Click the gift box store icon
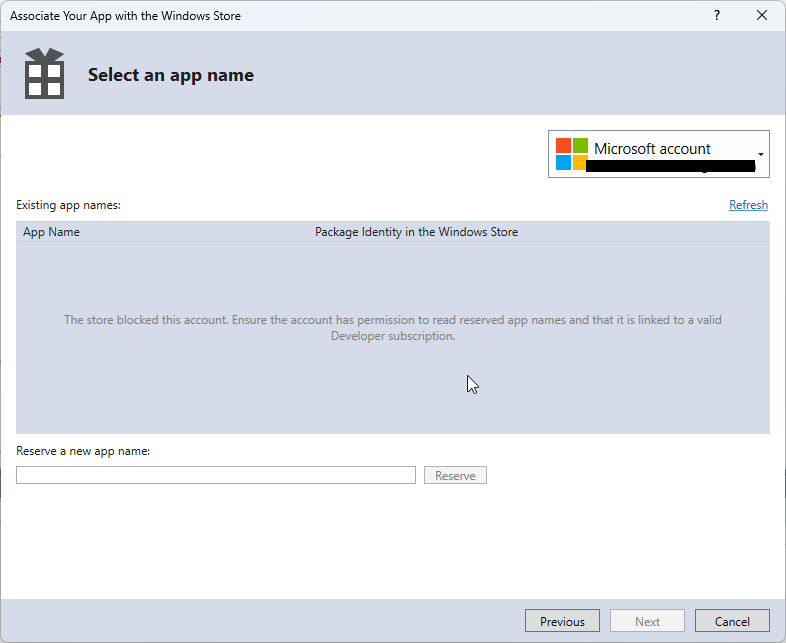 (x=45, y=73)
